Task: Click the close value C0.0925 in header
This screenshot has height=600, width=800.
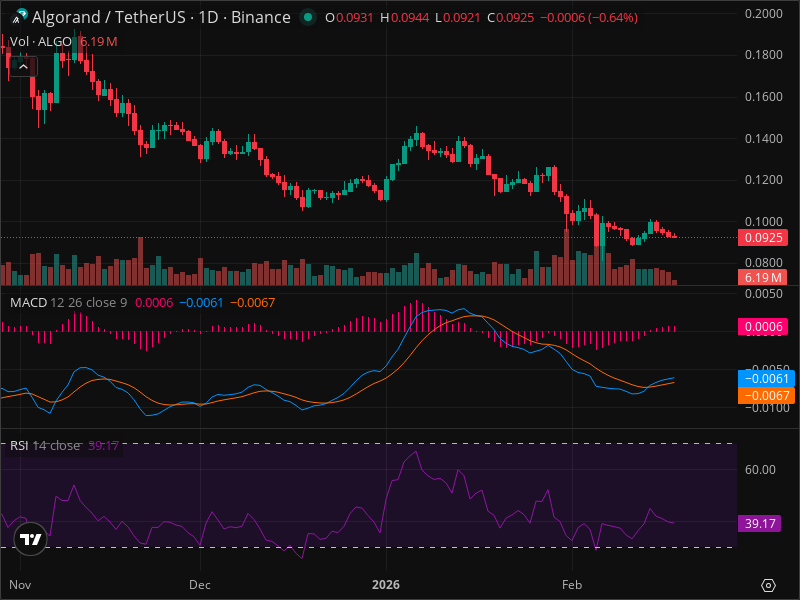Action: click(511, 17)
